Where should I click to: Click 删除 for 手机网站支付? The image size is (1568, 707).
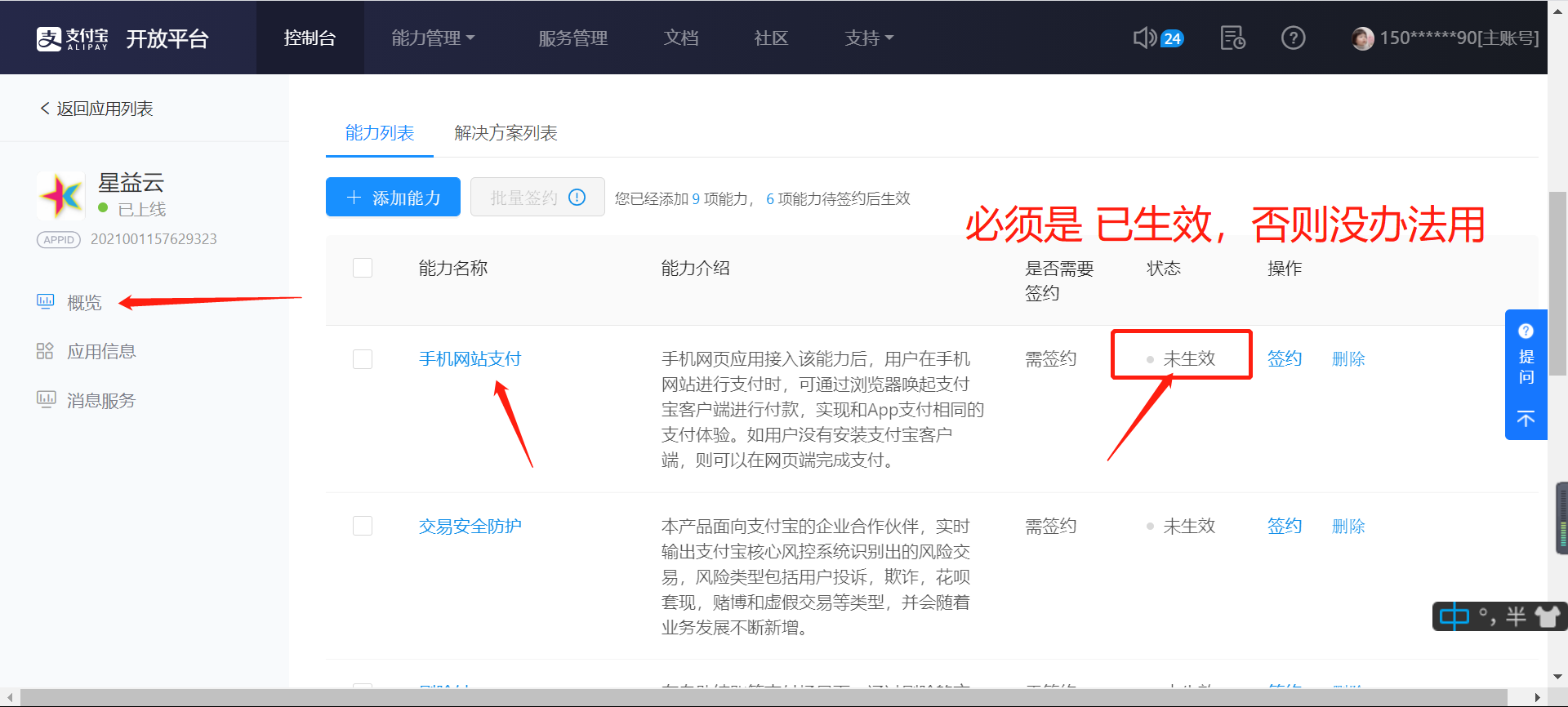1348,358
